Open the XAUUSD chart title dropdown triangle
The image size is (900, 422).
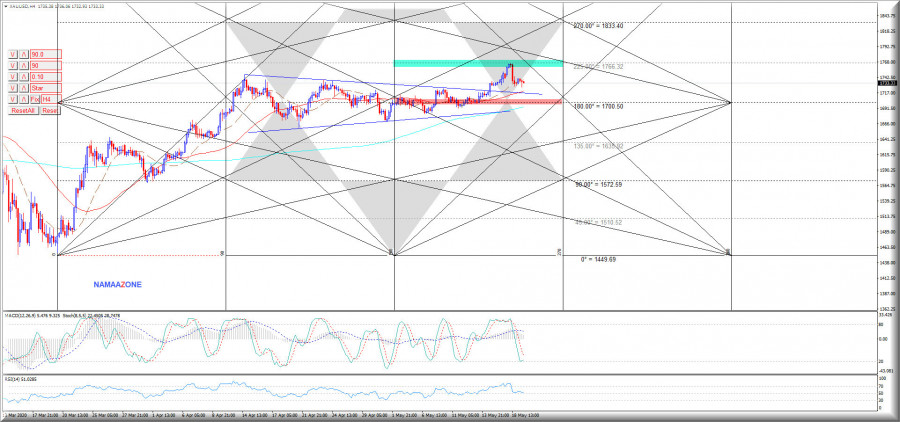pyautogui.click(x=6, y=7)
